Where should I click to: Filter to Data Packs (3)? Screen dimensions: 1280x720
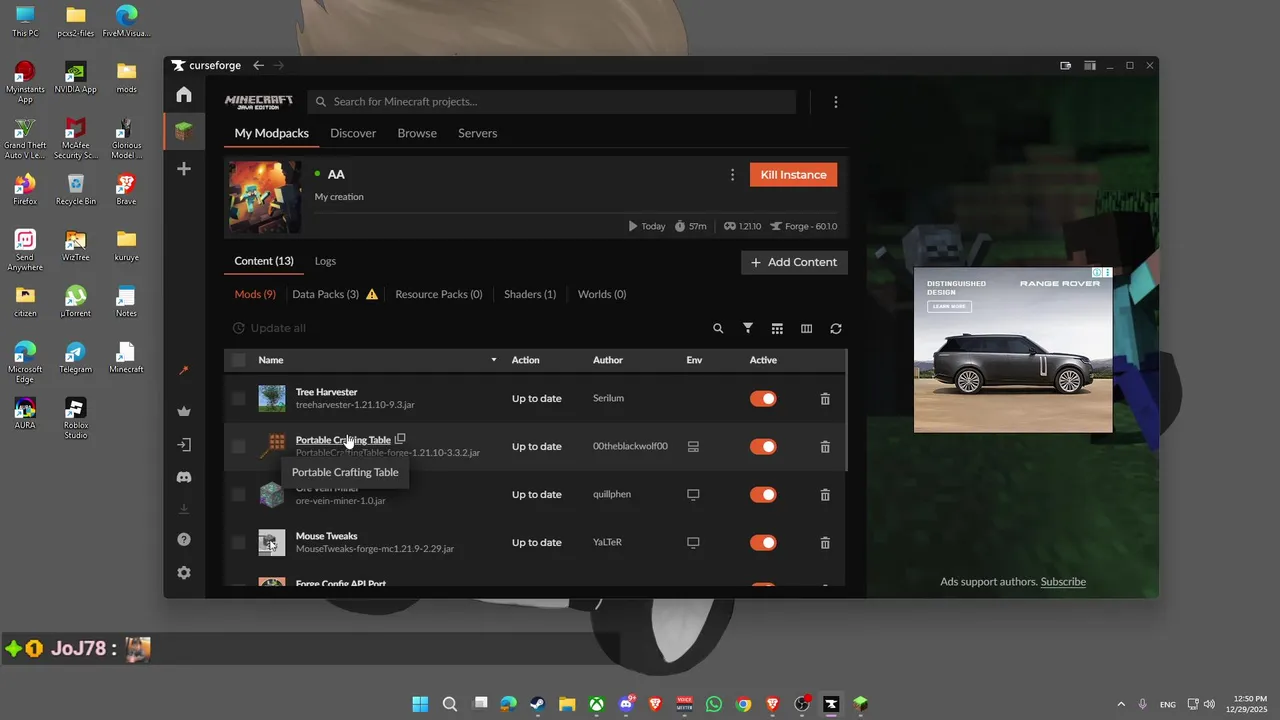point(325,294)
